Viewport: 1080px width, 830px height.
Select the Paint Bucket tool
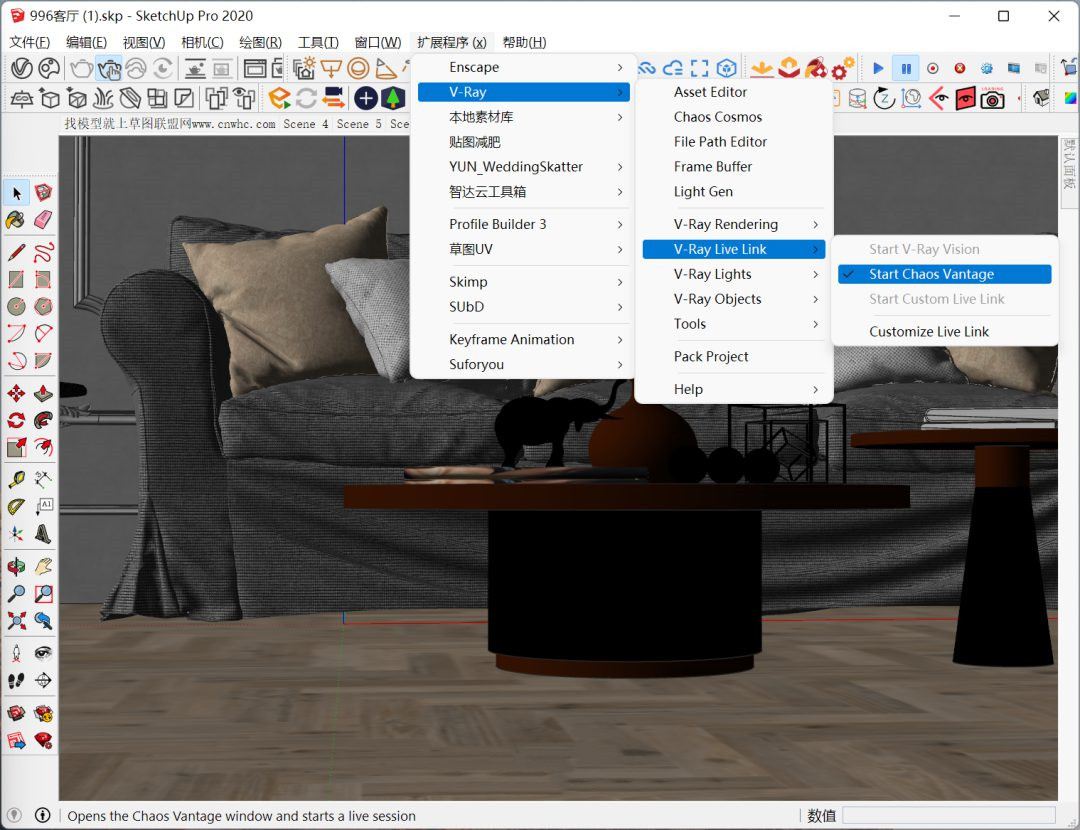pyautogui.click(x=16, y=220)
